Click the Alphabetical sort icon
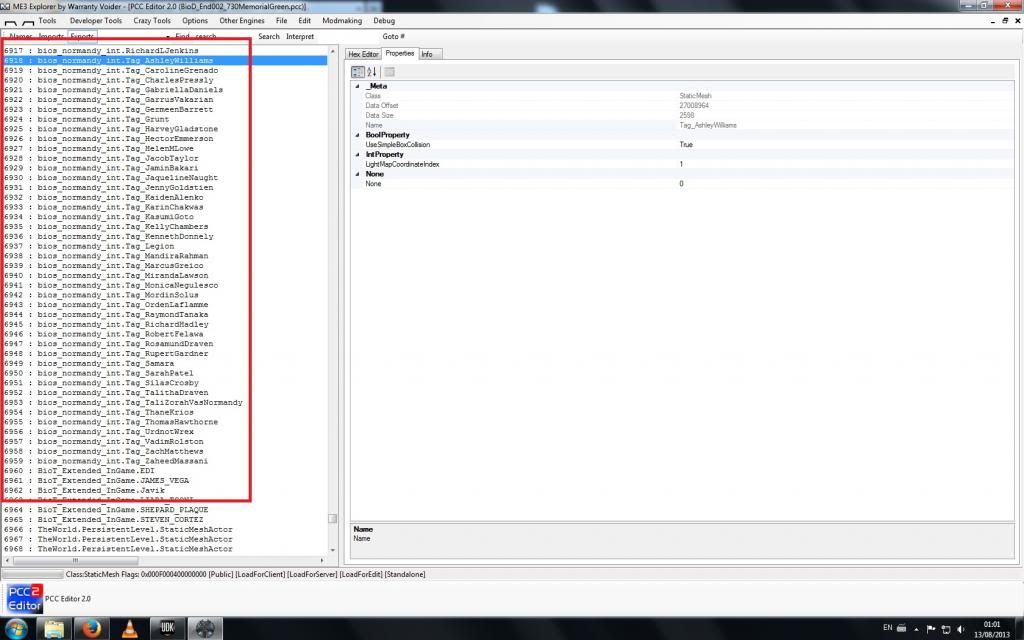Image resolution: width=1024 pixels, height=640 pixels. tap(371, 71)
